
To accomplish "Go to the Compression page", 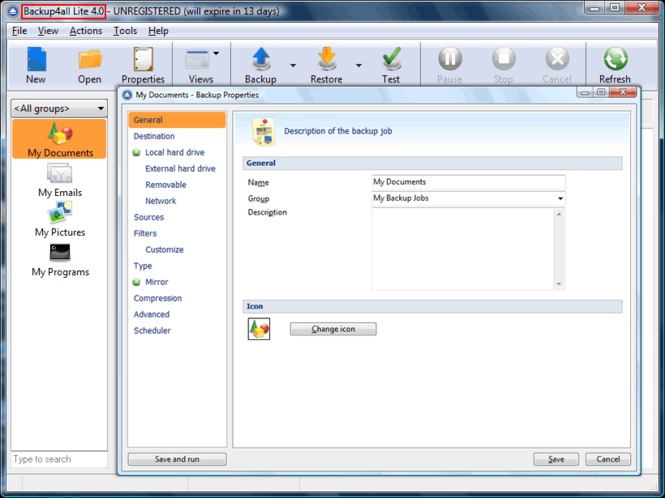I will click(x=158, y=298).
